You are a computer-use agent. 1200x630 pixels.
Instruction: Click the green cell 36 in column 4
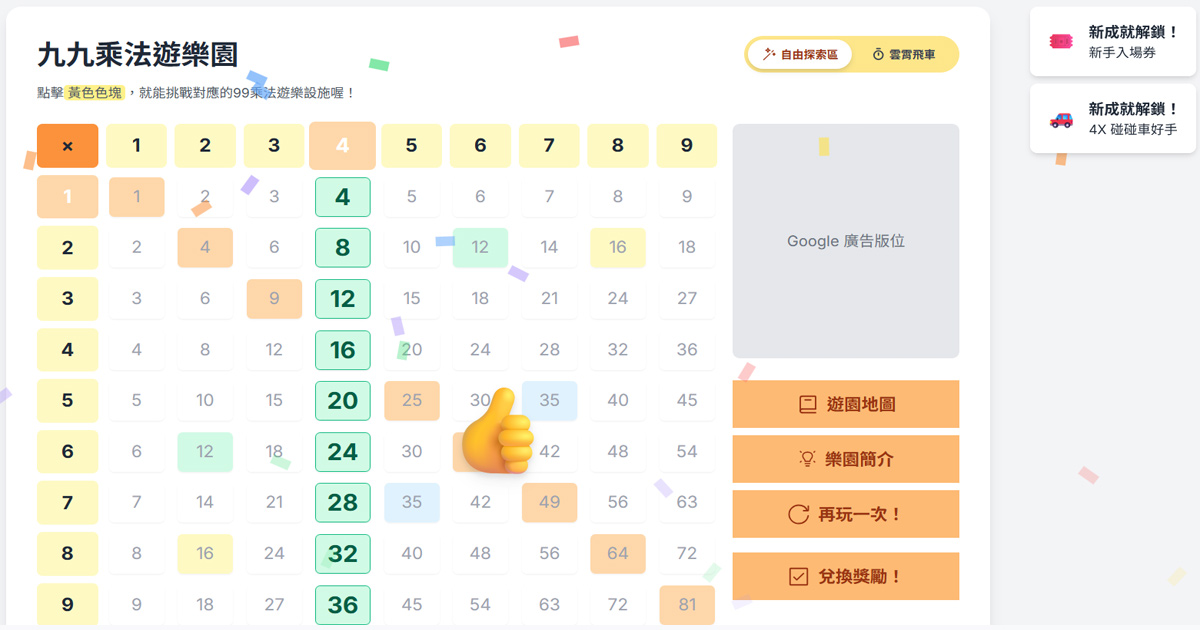pyautogui.click(x=342, y=605)
